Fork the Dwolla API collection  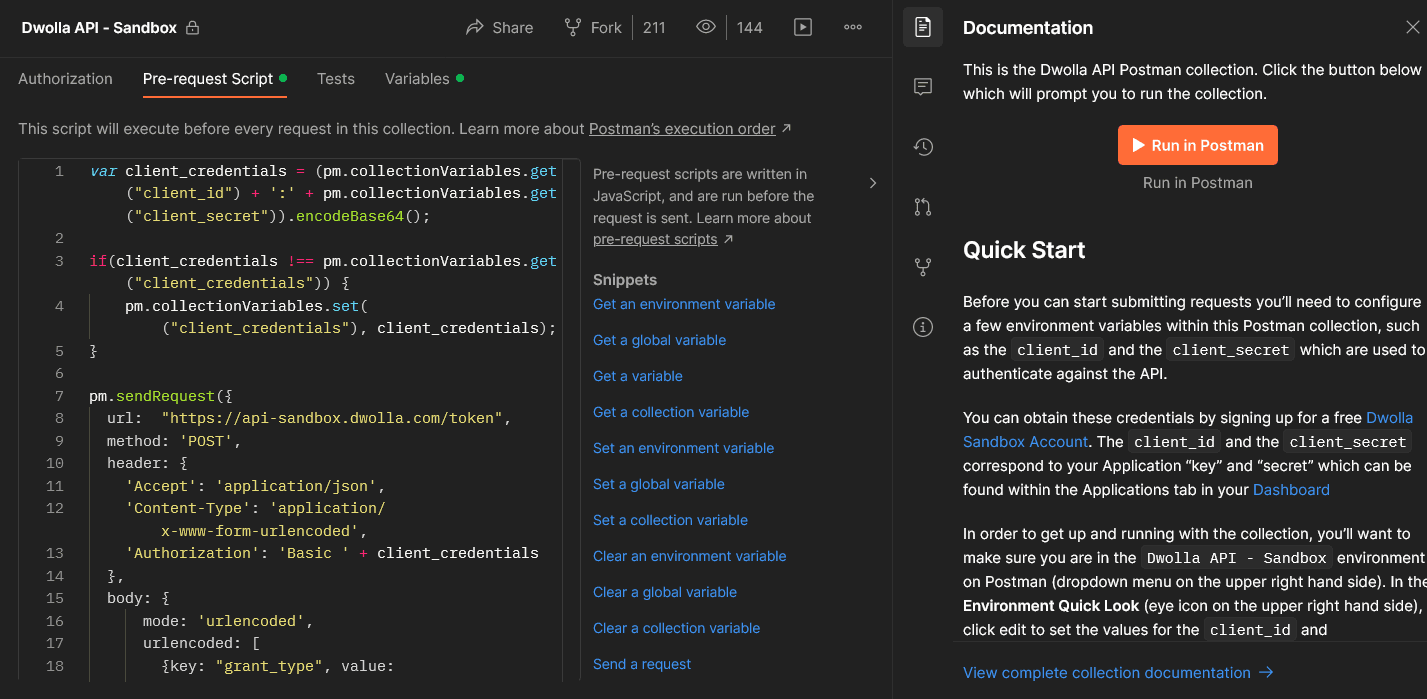point(592,27)
